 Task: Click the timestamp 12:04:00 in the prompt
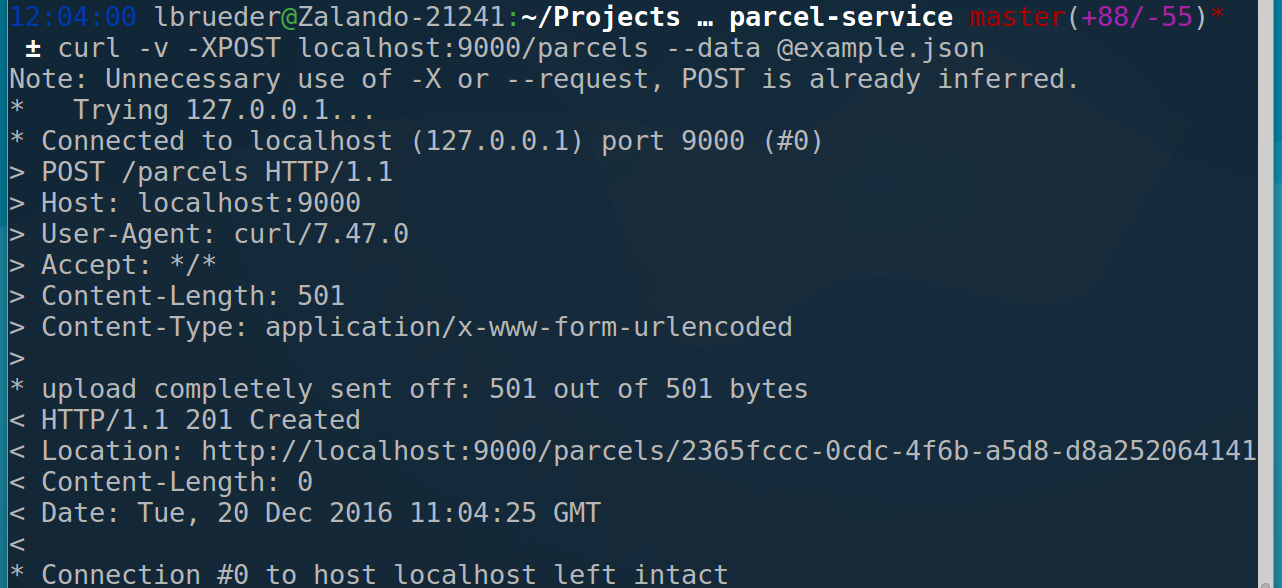[74, 17]
